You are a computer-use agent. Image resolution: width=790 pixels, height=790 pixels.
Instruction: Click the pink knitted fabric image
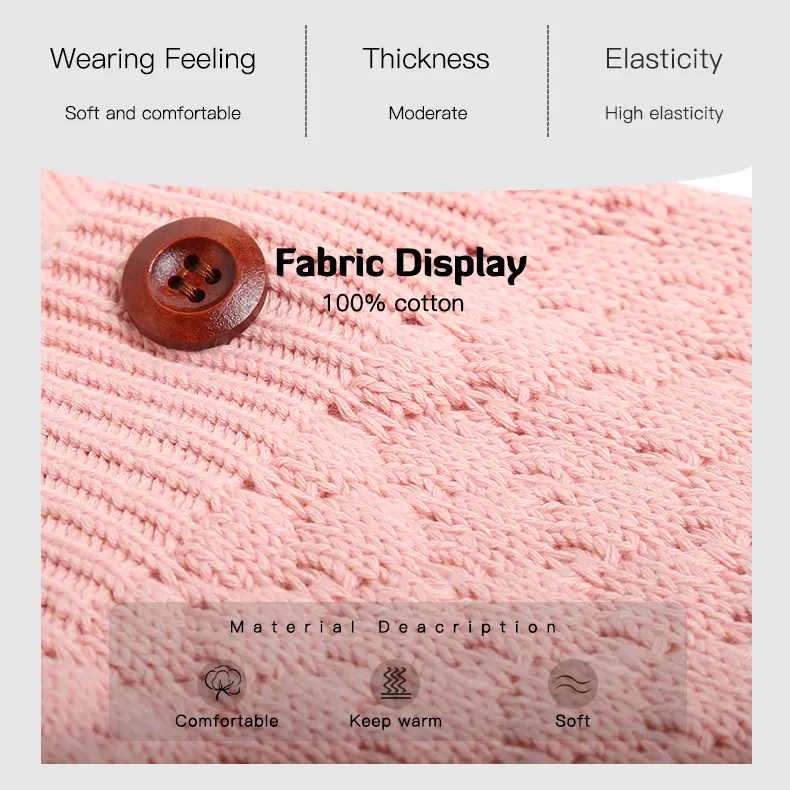pos(396,466)
